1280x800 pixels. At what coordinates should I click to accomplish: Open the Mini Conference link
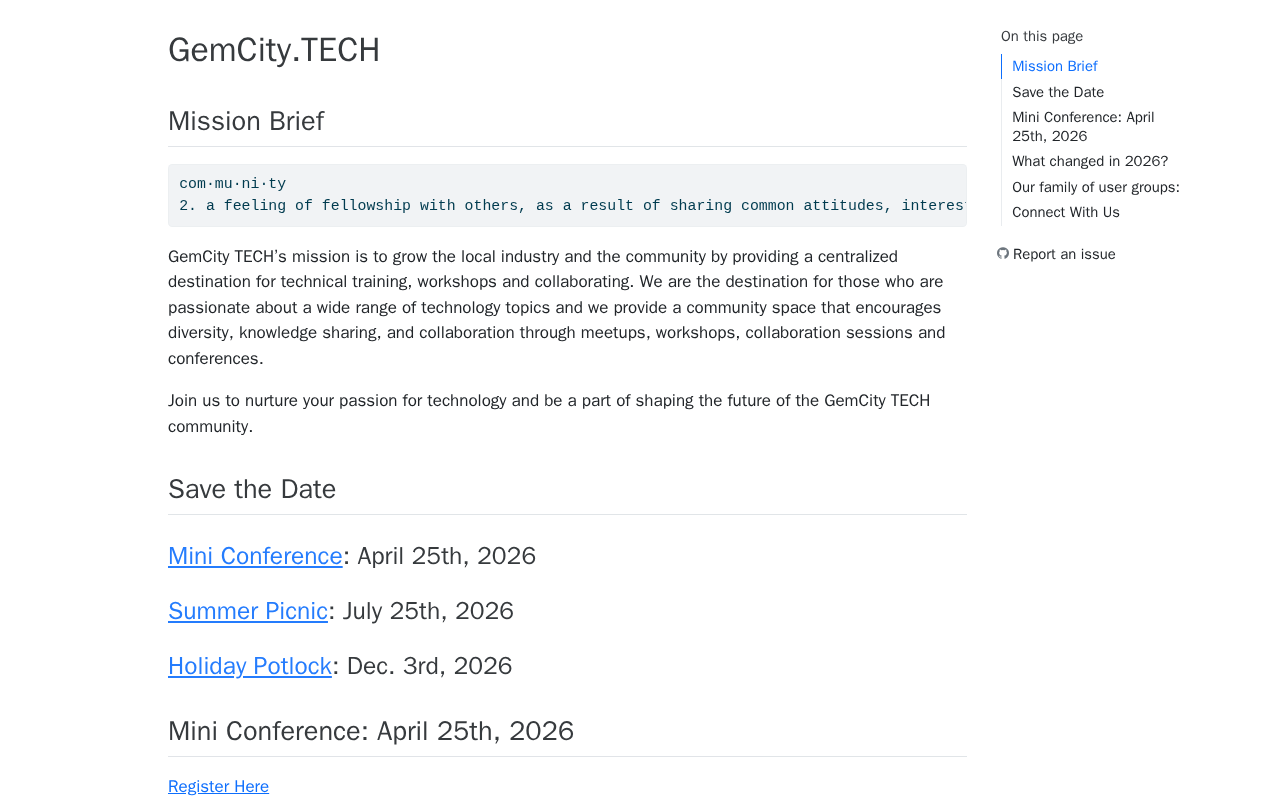click(255, 556)
